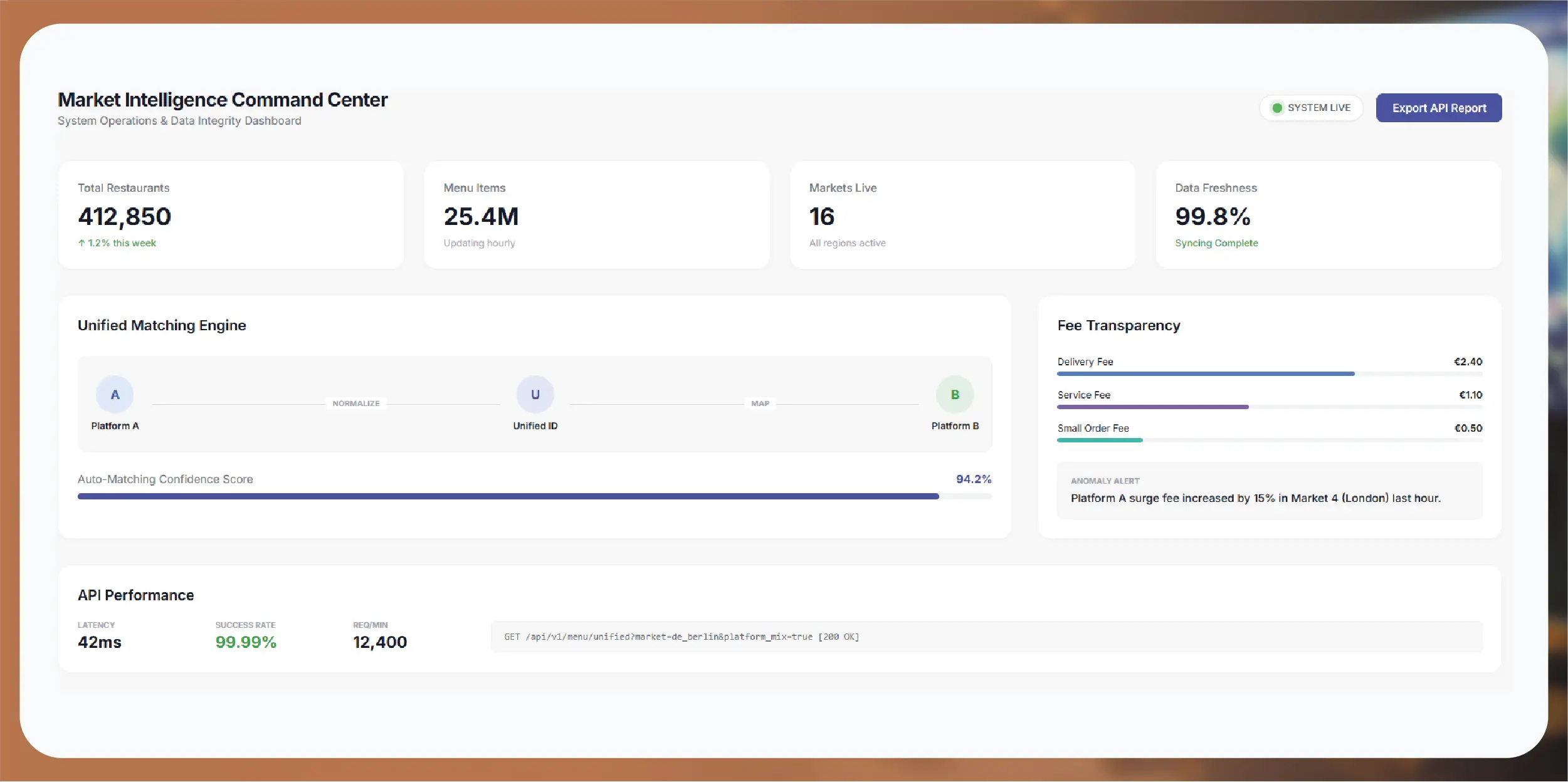Click the LATENCY metric label

[x=96, y=625]
